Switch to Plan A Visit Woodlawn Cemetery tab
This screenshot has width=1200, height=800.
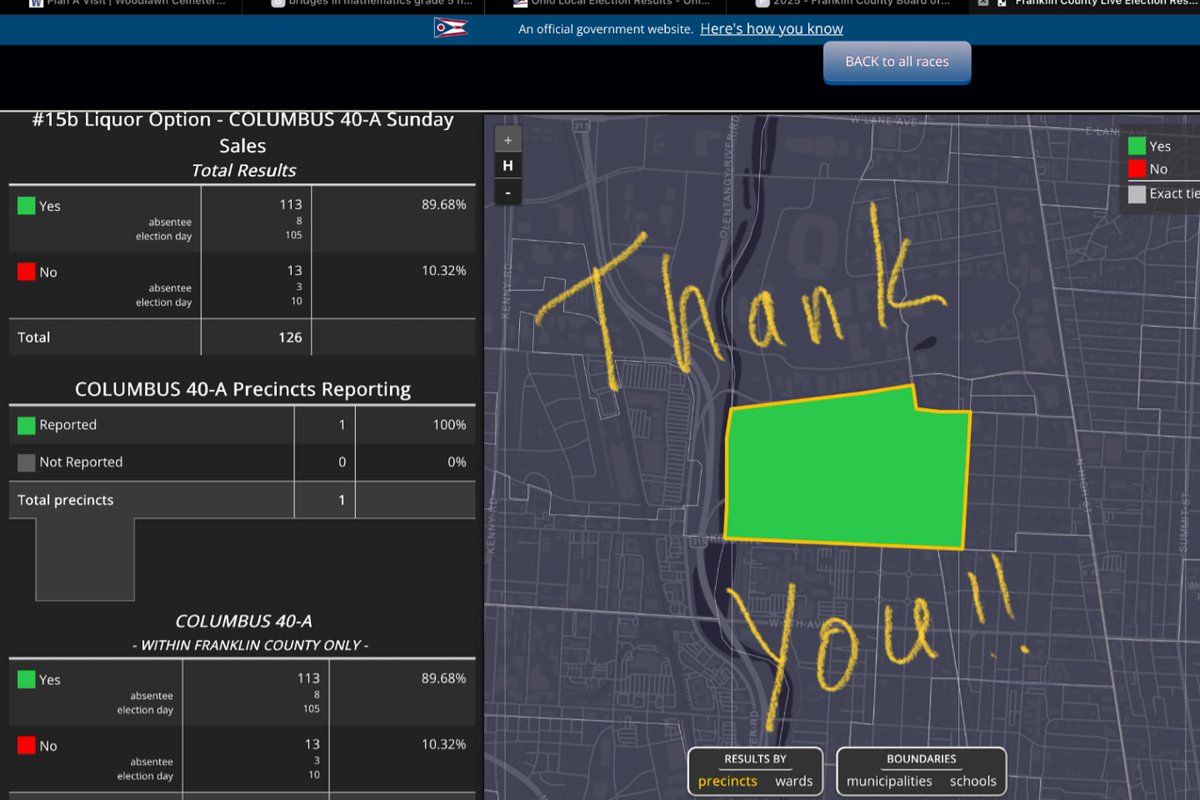(130, 4)
